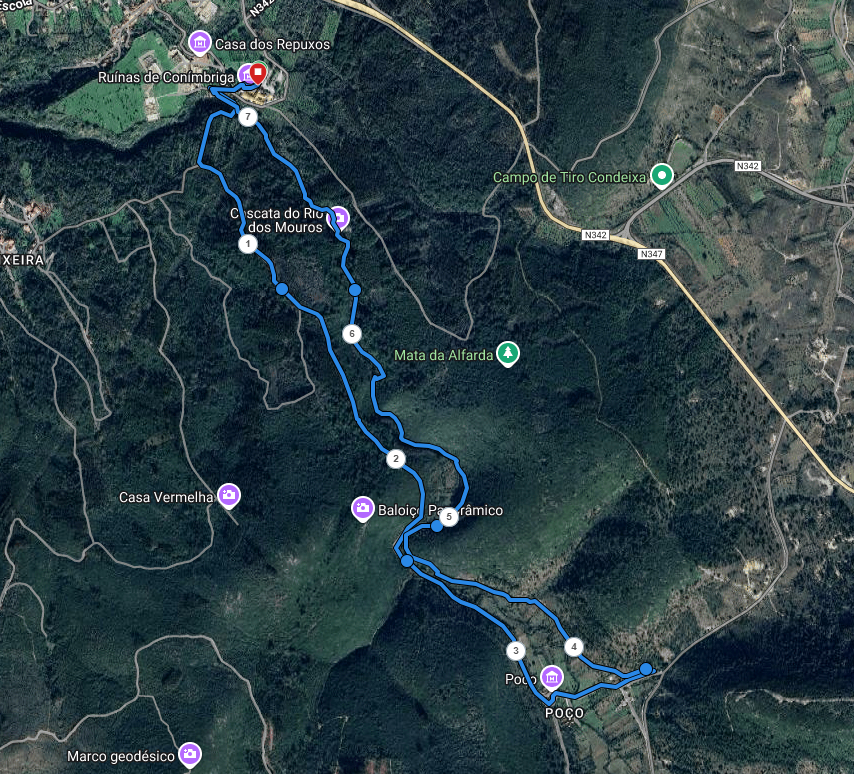
Task: Click kilometer marker 4 on route
Action: [x=574, y=647]
